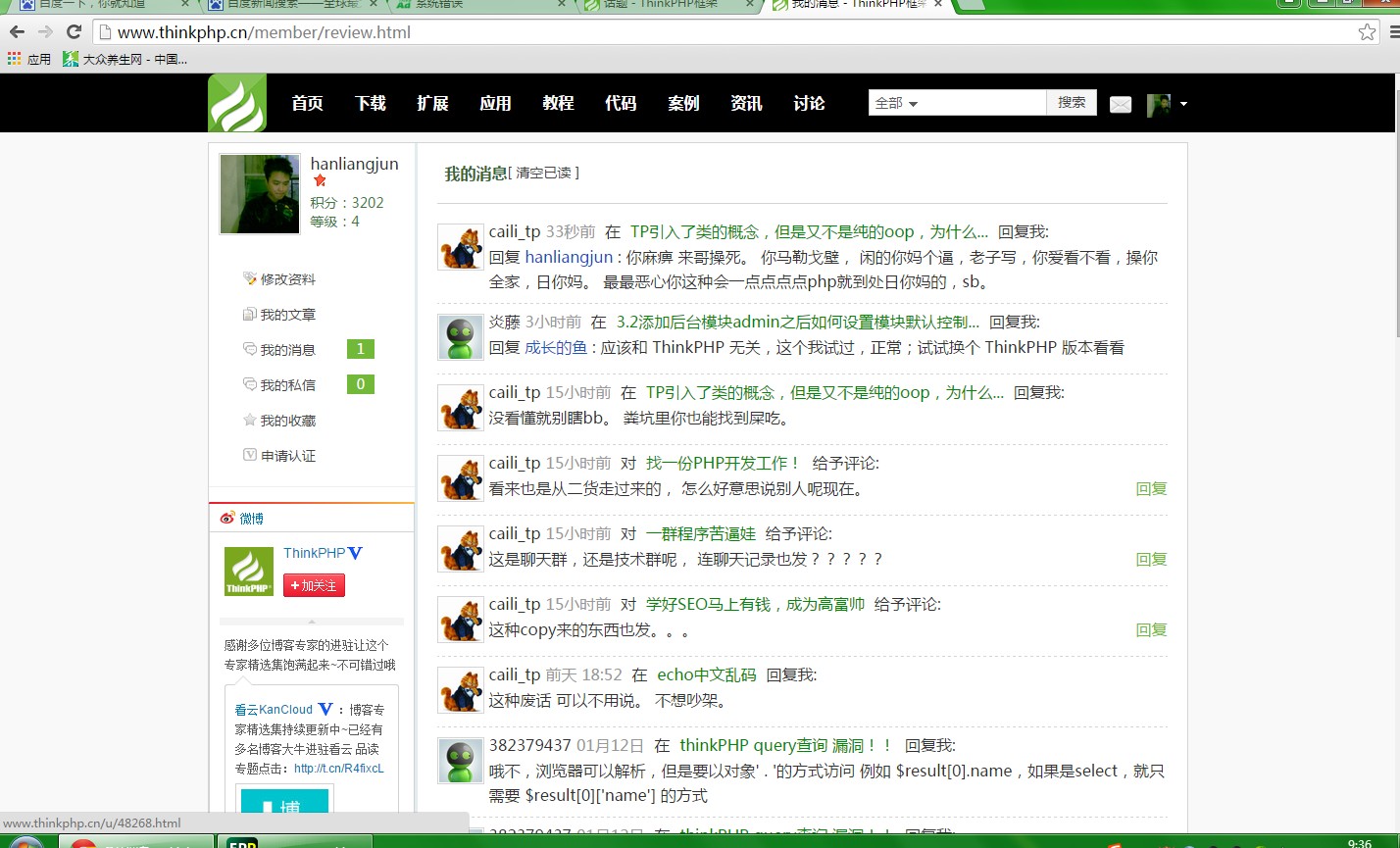
Task: Click the 搜索 search button
Action: pos(1072,102)
